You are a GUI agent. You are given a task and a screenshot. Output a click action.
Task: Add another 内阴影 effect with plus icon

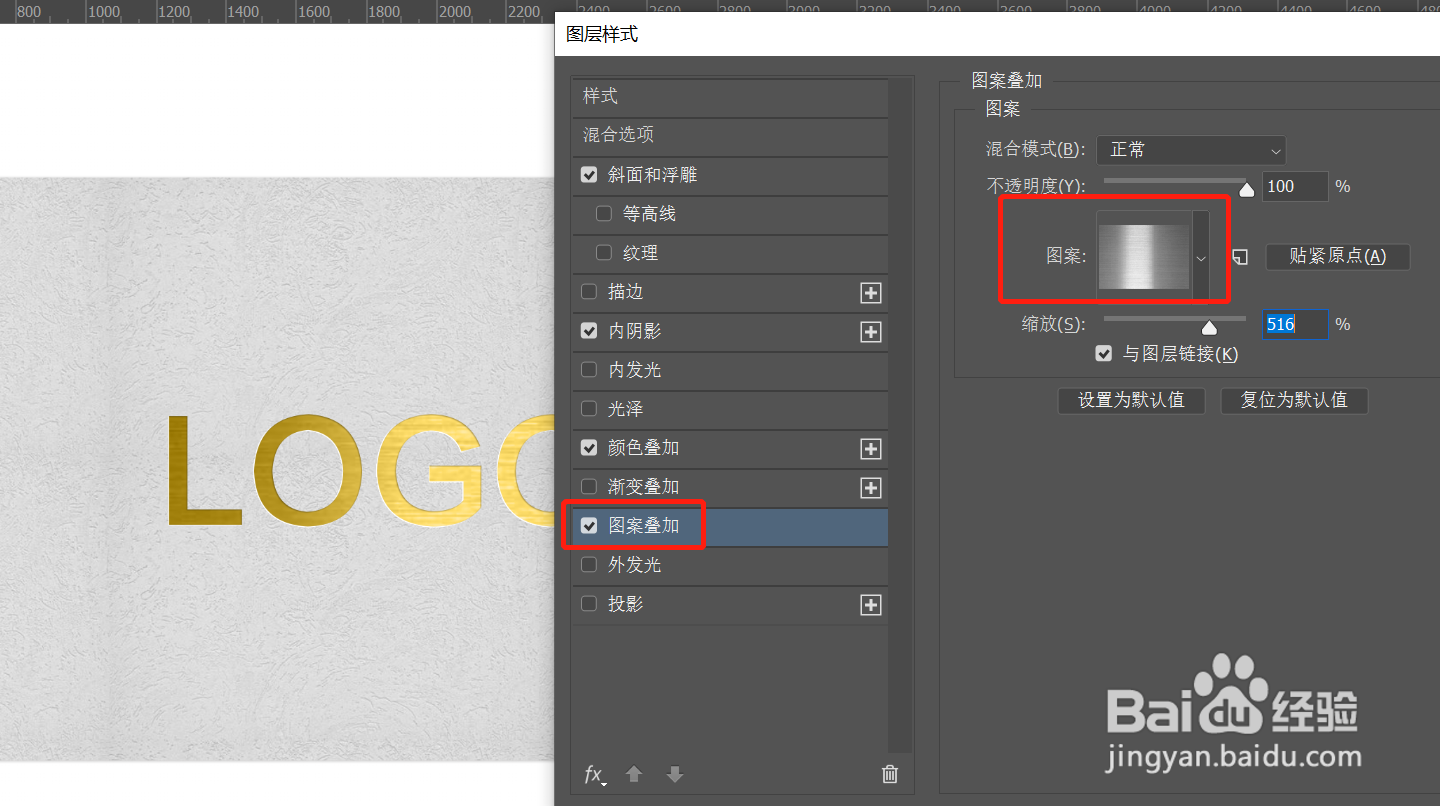(x=871, y=332)
